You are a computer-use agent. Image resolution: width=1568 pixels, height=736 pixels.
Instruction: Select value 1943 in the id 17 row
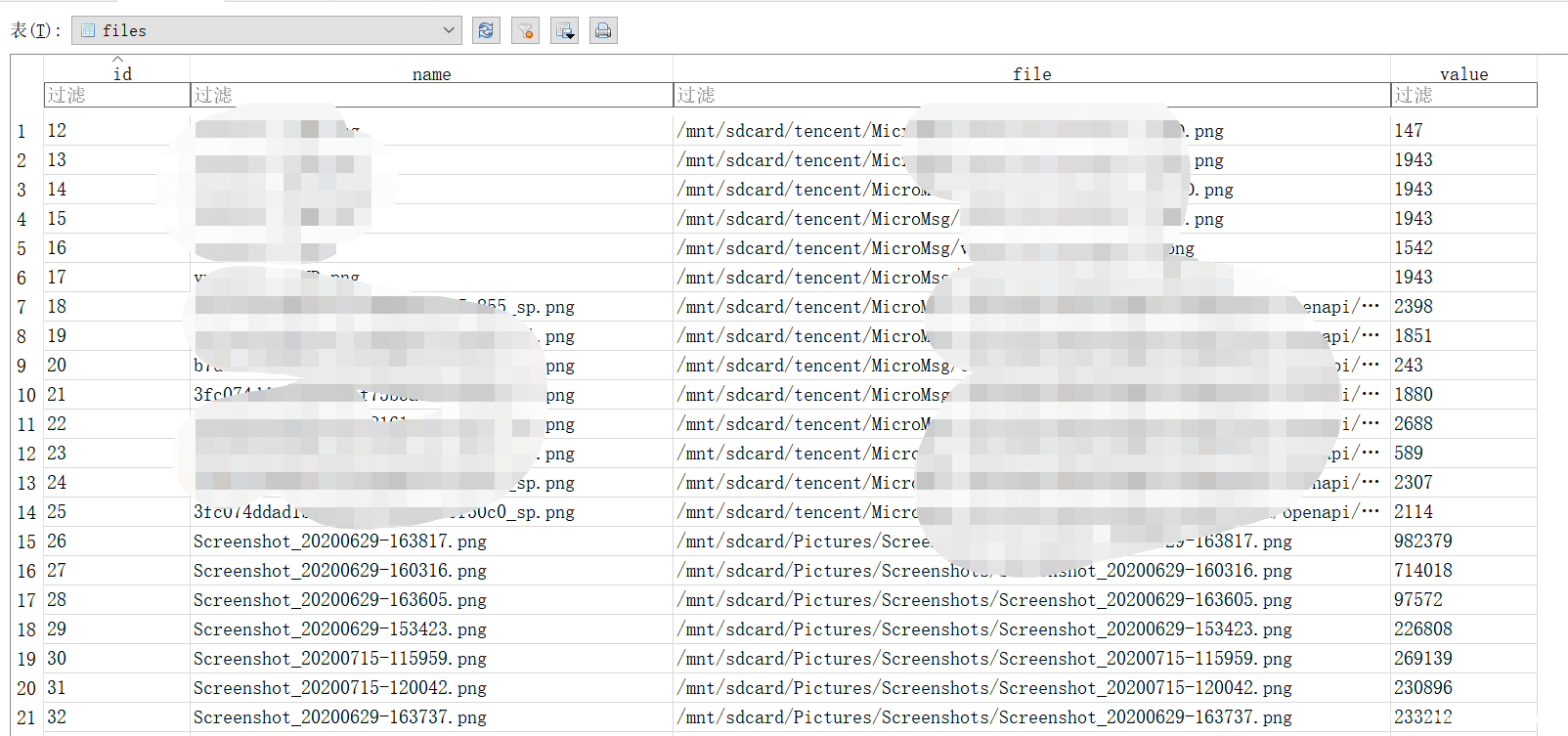click(x=1464, y=278)
